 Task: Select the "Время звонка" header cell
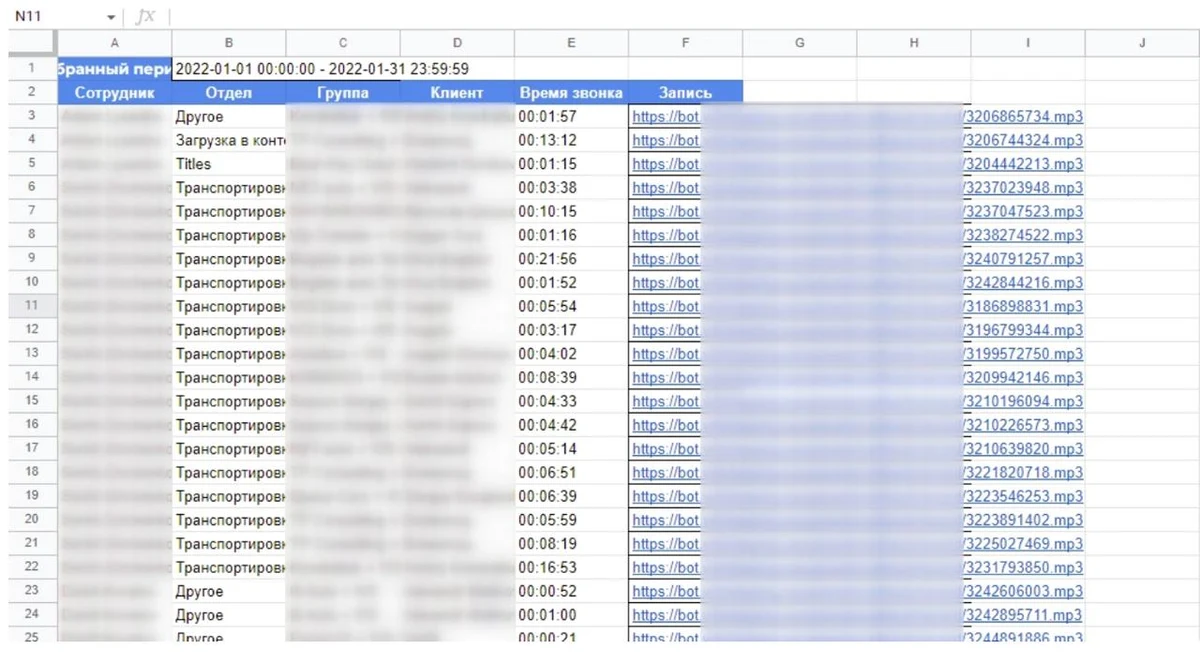point(571,93)
